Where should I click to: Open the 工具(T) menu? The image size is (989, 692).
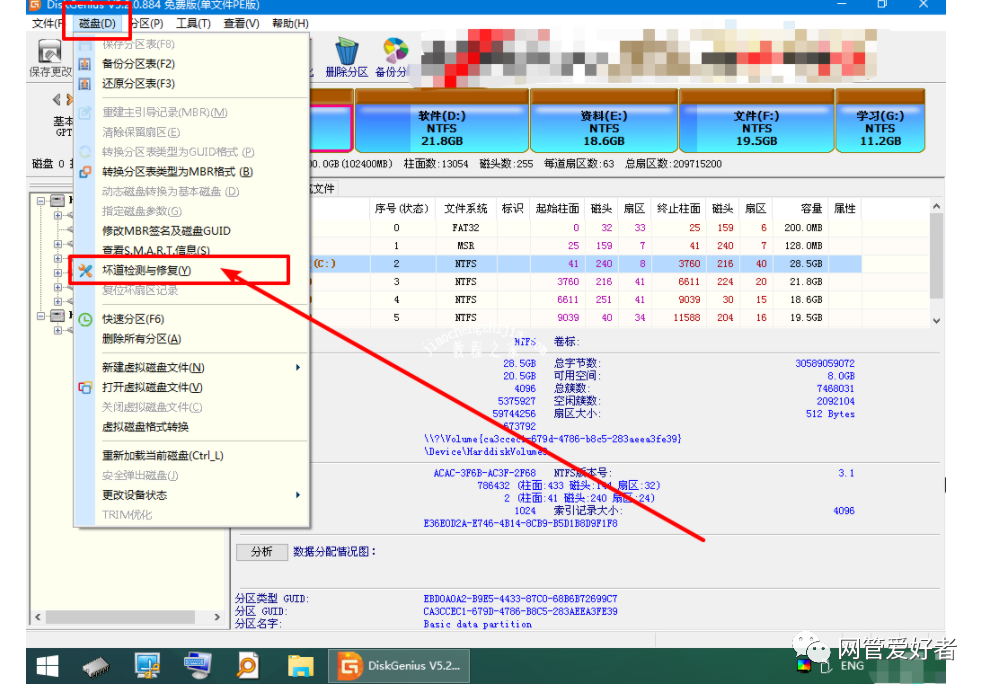coord(193,23)
